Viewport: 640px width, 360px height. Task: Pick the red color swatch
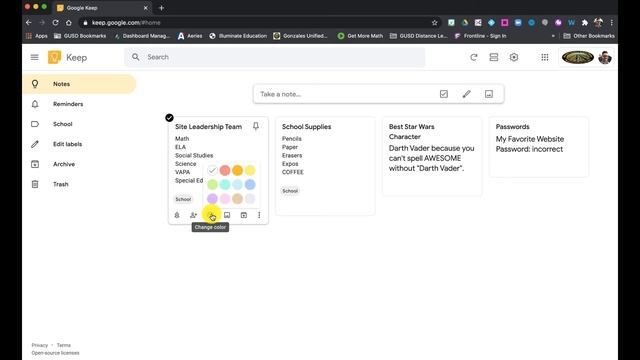225,170
